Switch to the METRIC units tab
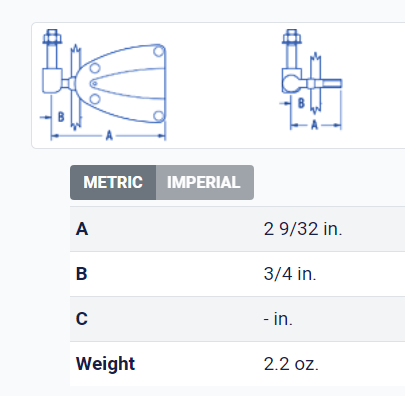 click(x=113, y=182)
